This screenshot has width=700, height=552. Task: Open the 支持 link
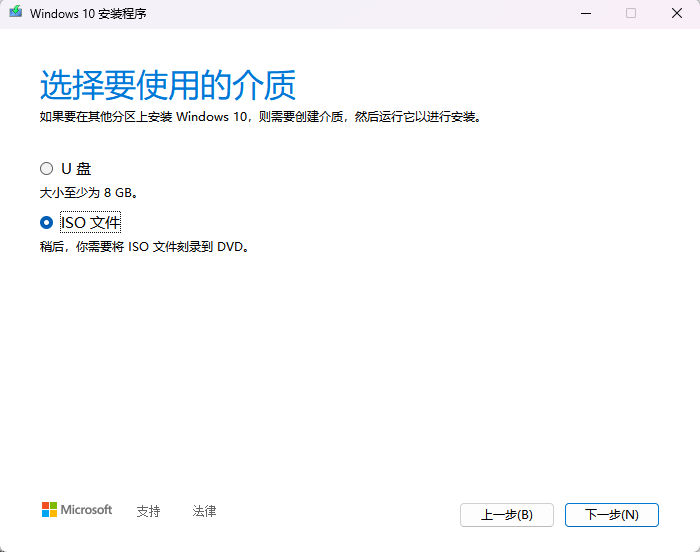point(148,511)
